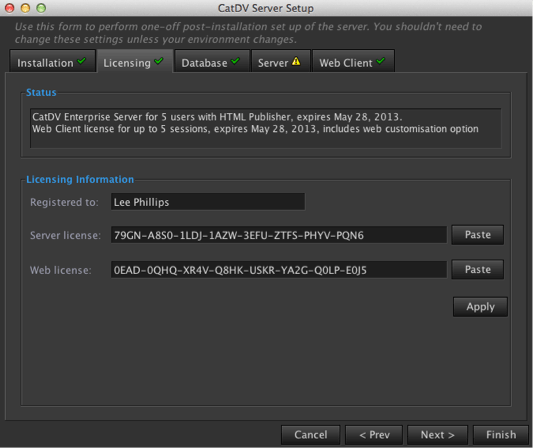Click the 'Server license:' label
The image size is (533, 448).
click(x=65, y=235)
